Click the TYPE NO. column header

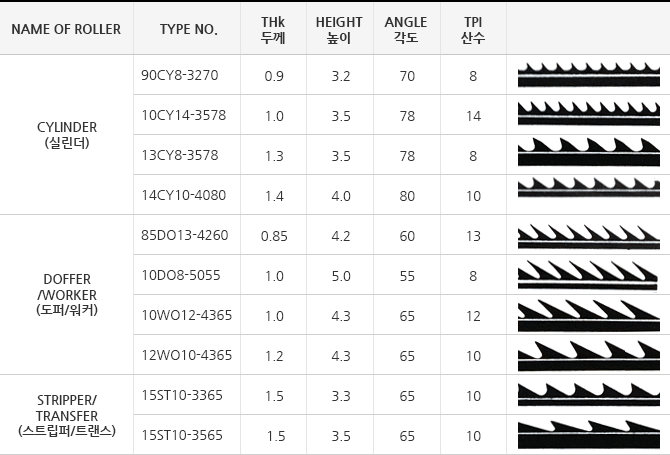point(187,29)
